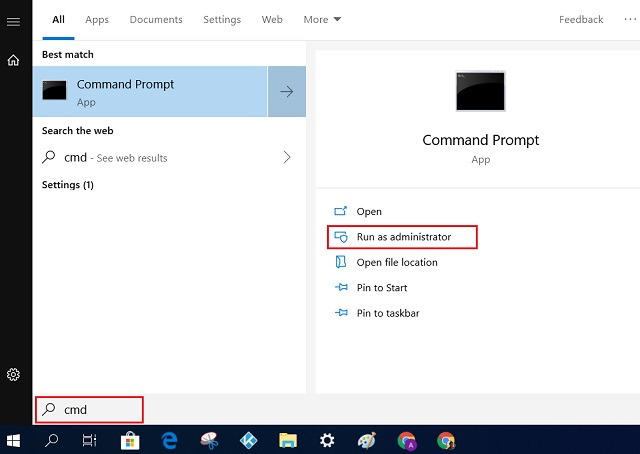Click large Command Prompt preview thumbnail
Image resolution: width=640 pixels, height=454 pixels.
(x=480, y=91)
